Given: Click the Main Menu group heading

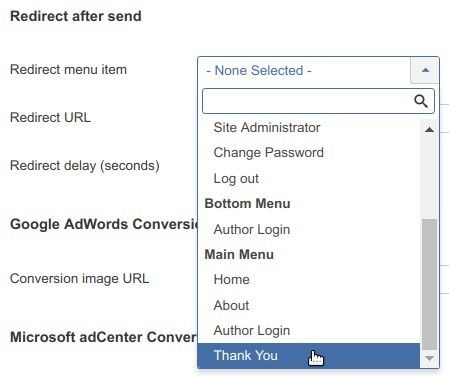Looking at the screenshot, I should pyautogui.click(x=239, y=254).
